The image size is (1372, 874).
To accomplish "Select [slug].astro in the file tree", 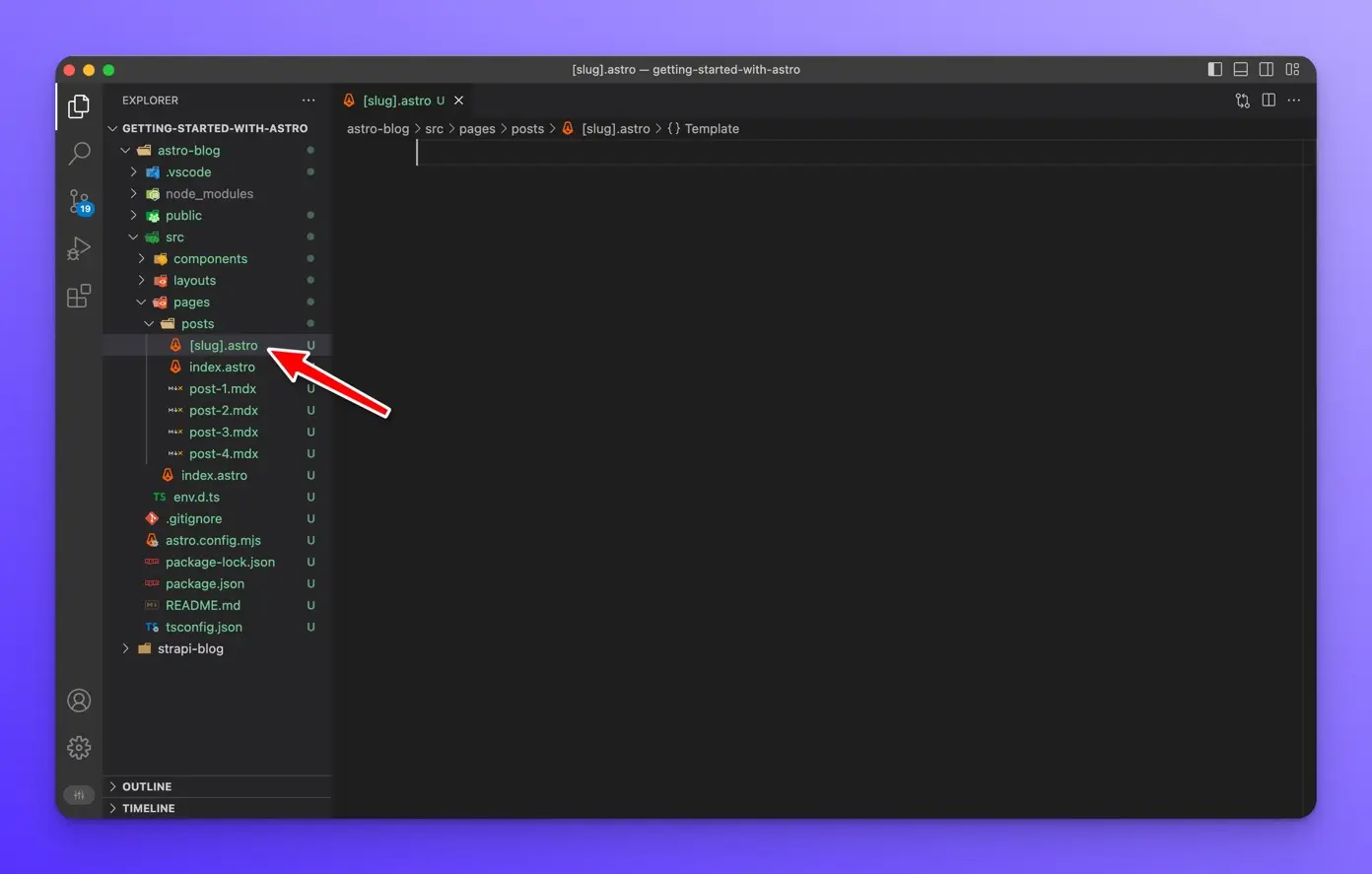I will point(217,346).
